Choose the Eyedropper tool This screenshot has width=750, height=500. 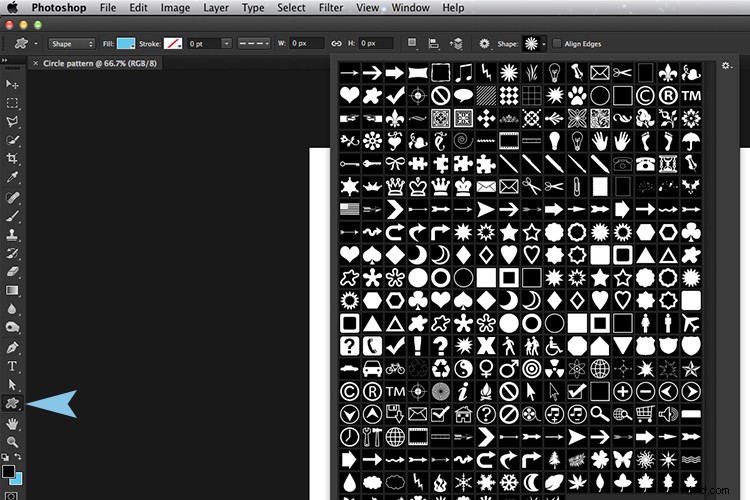click(13, 177)
